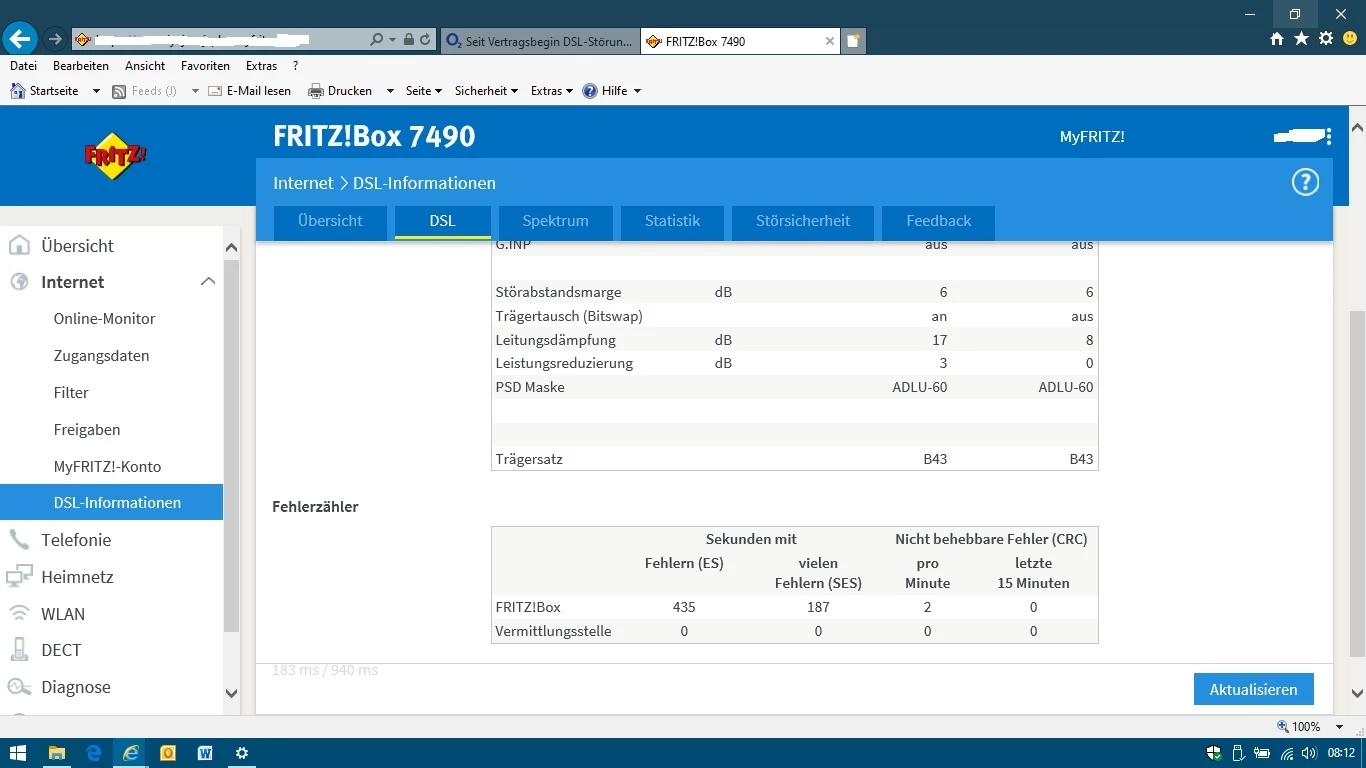Open File Explorer from the taskbar

(56, 753)
